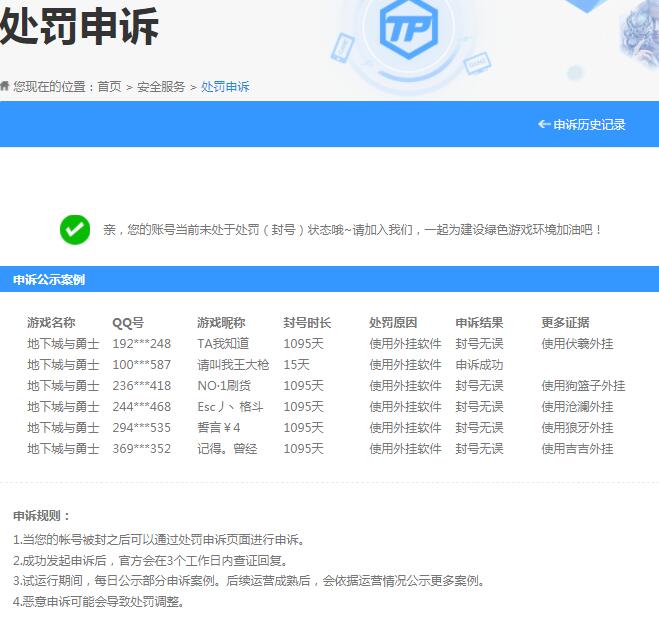Viewport: 659px width, 619px height.
Task: Open 安全服务 in the breadcrumb
Action: [161, 87]
